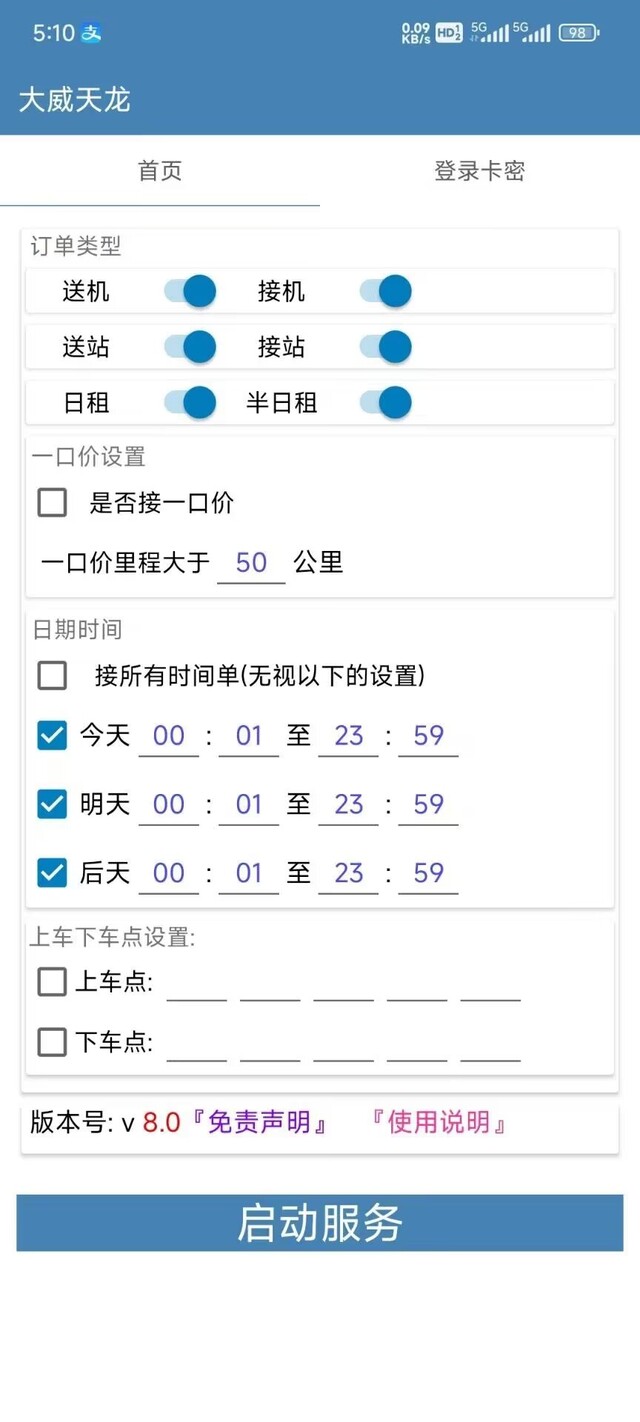The image size is (640, 1422).
Task: Uncheck the 后天 date checkbox
Action: click(52, 873)
